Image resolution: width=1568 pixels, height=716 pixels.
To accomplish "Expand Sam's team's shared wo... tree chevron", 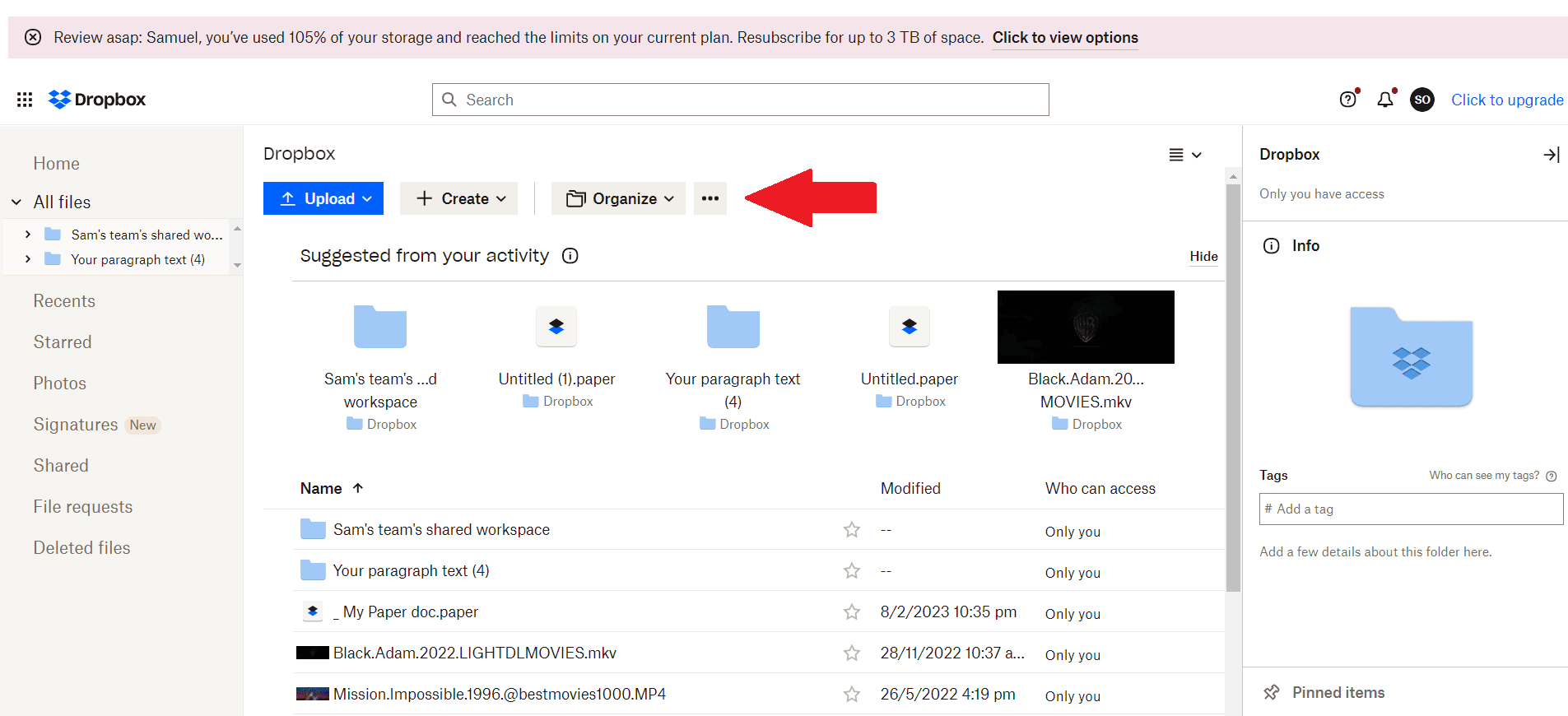I will 28,235.
